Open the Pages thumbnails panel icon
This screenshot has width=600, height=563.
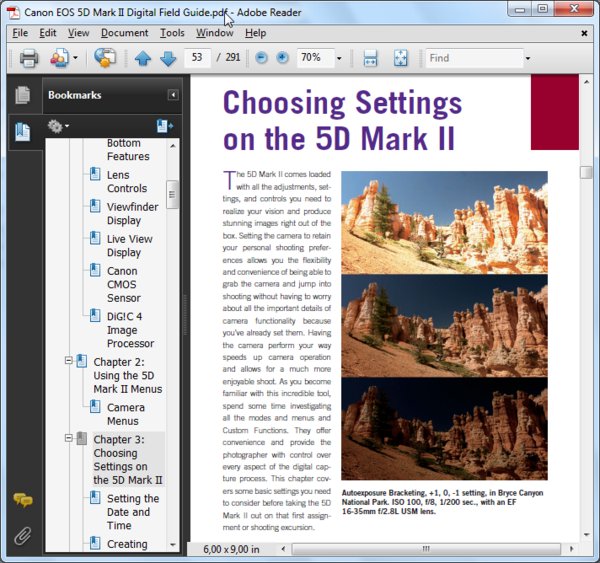22,96
